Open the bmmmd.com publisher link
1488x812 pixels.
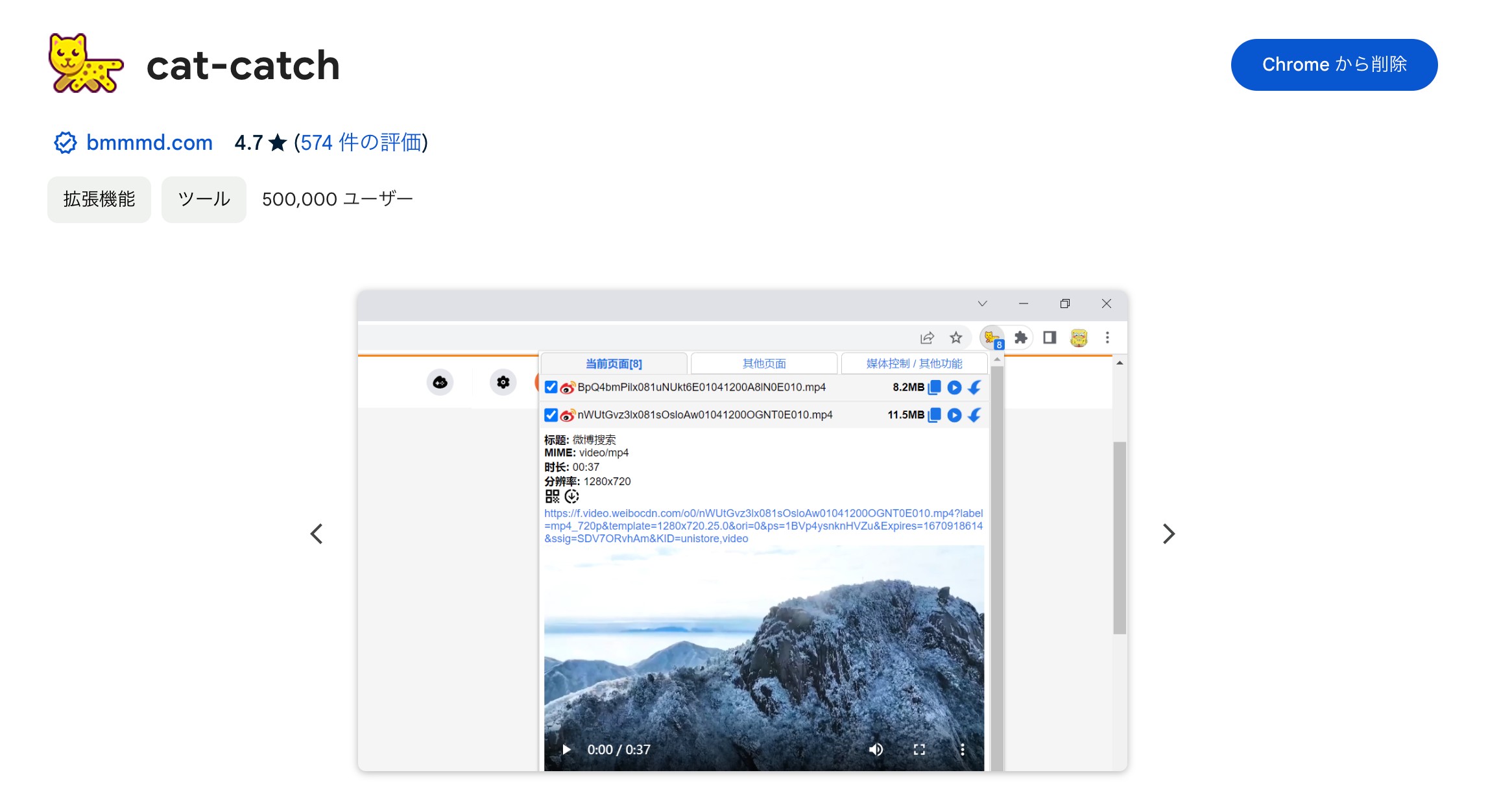coord(149,143)
